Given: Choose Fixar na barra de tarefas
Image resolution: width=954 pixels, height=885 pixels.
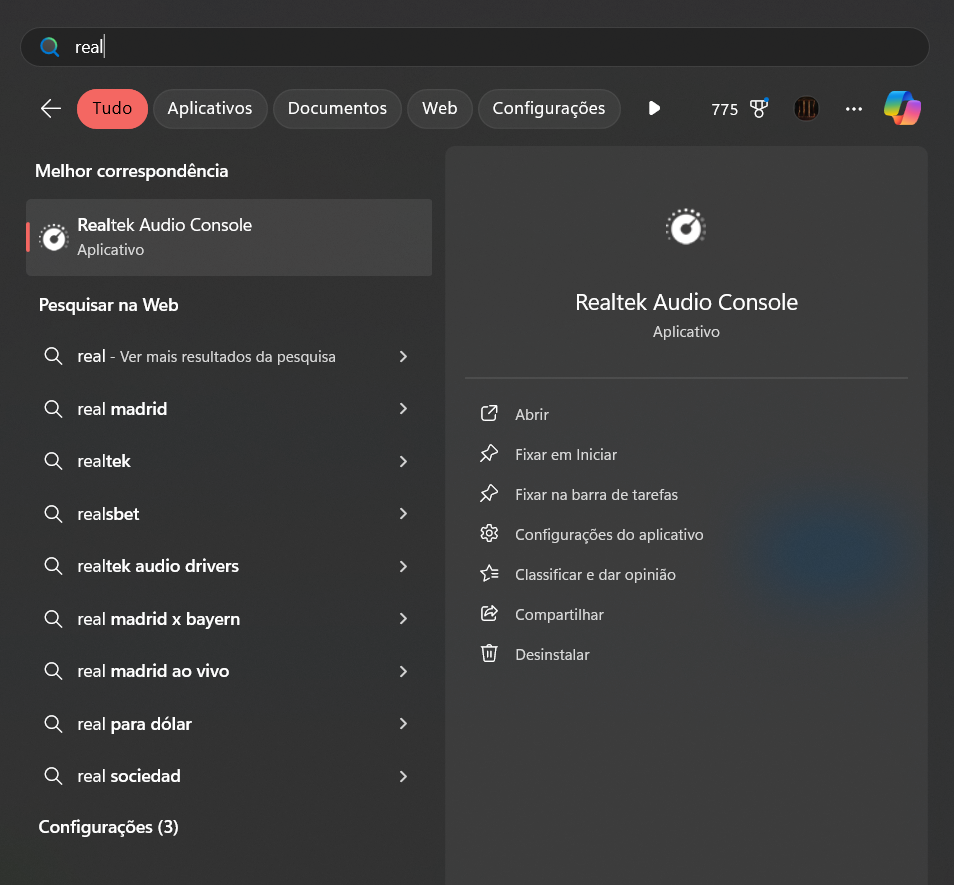Looking at the screenshot, I should [596, 495].
